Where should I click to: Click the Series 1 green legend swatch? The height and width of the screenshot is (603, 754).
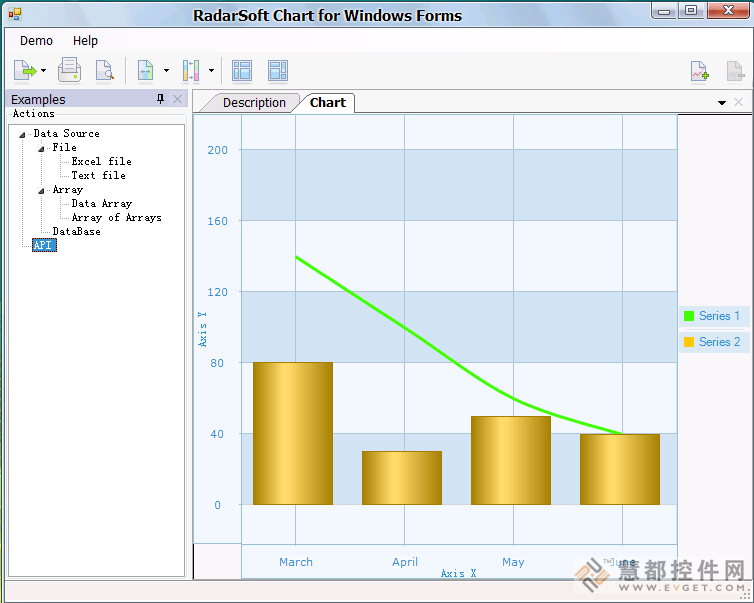[689, 316]
